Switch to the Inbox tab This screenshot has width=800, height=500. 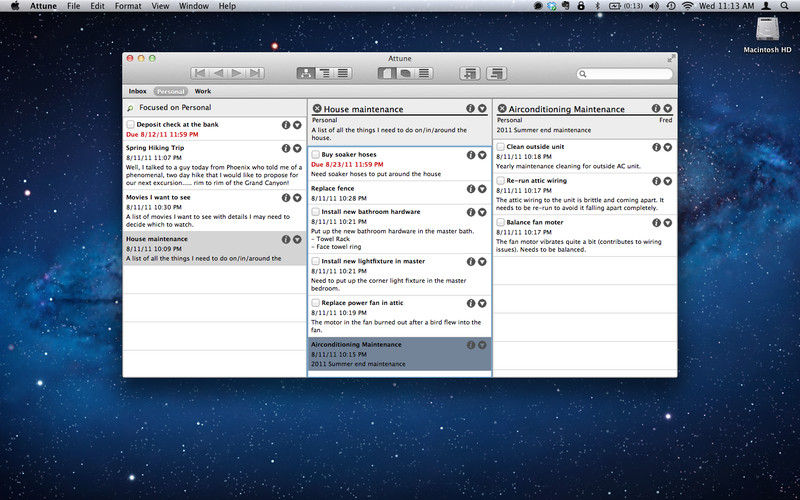pos(137,91)
